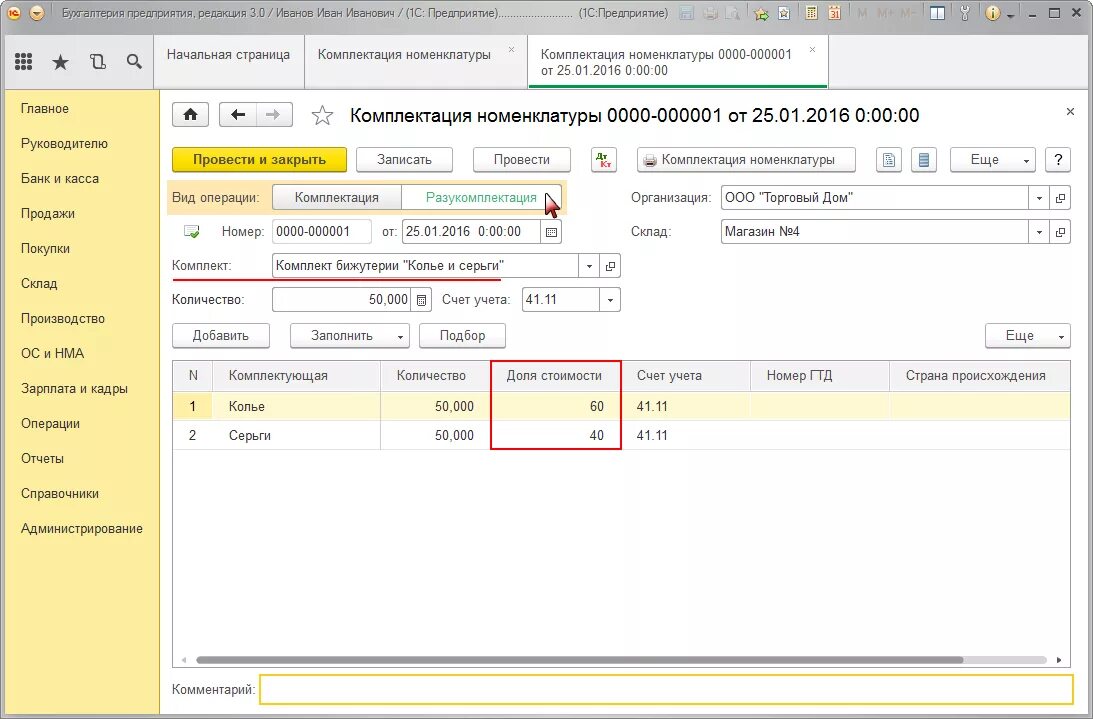Screen dimensions: 1093x719
Task: Expand the arrow next to the info icon
Action: click(1010, 15)
